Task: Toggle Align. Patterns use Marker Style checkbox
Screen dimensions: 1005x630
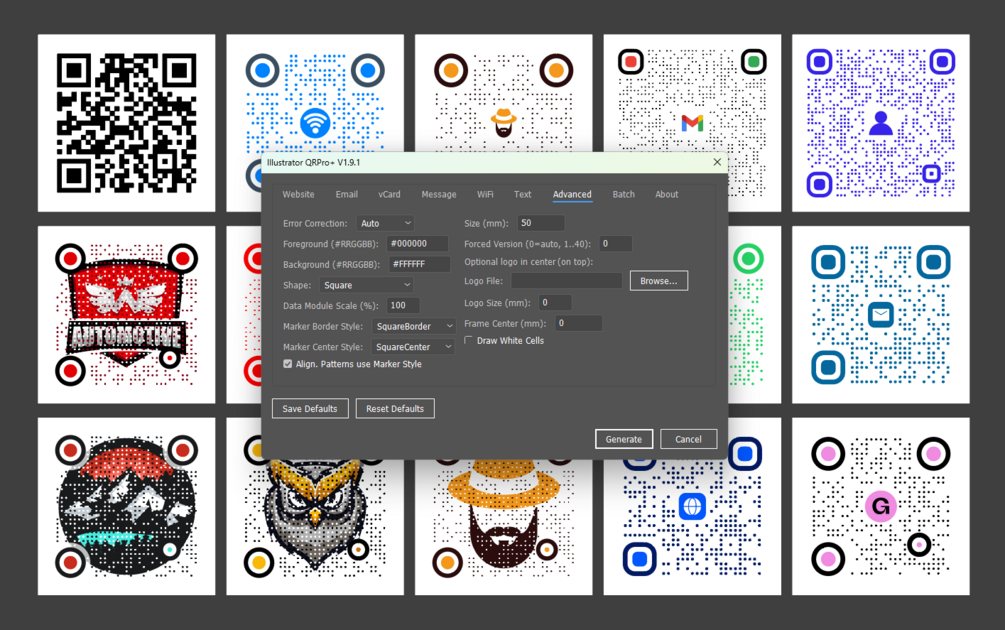Action: coord(288,363)
